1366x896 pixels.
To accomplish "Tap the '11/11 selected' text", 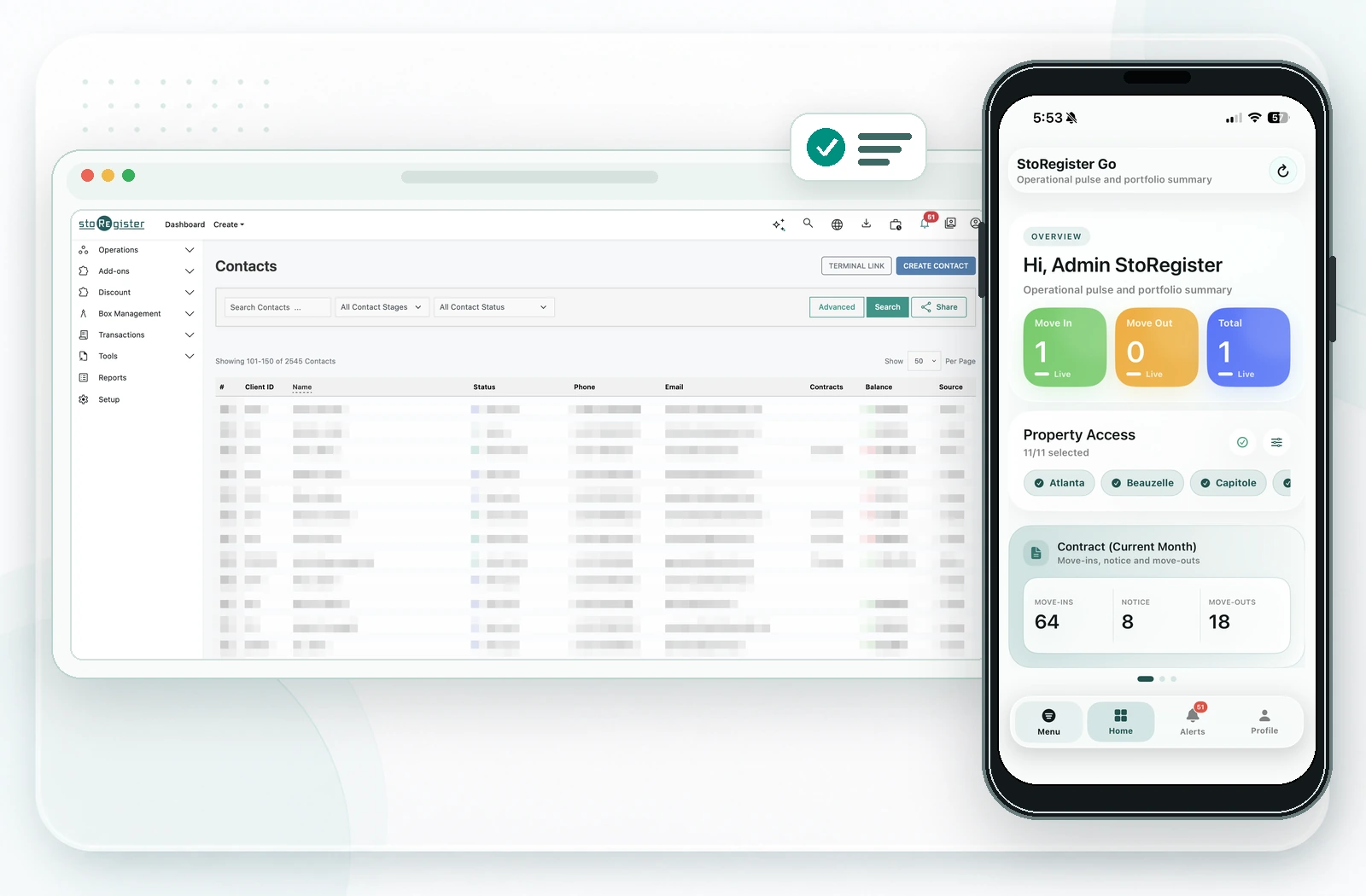I will [x=1056, y=453].
